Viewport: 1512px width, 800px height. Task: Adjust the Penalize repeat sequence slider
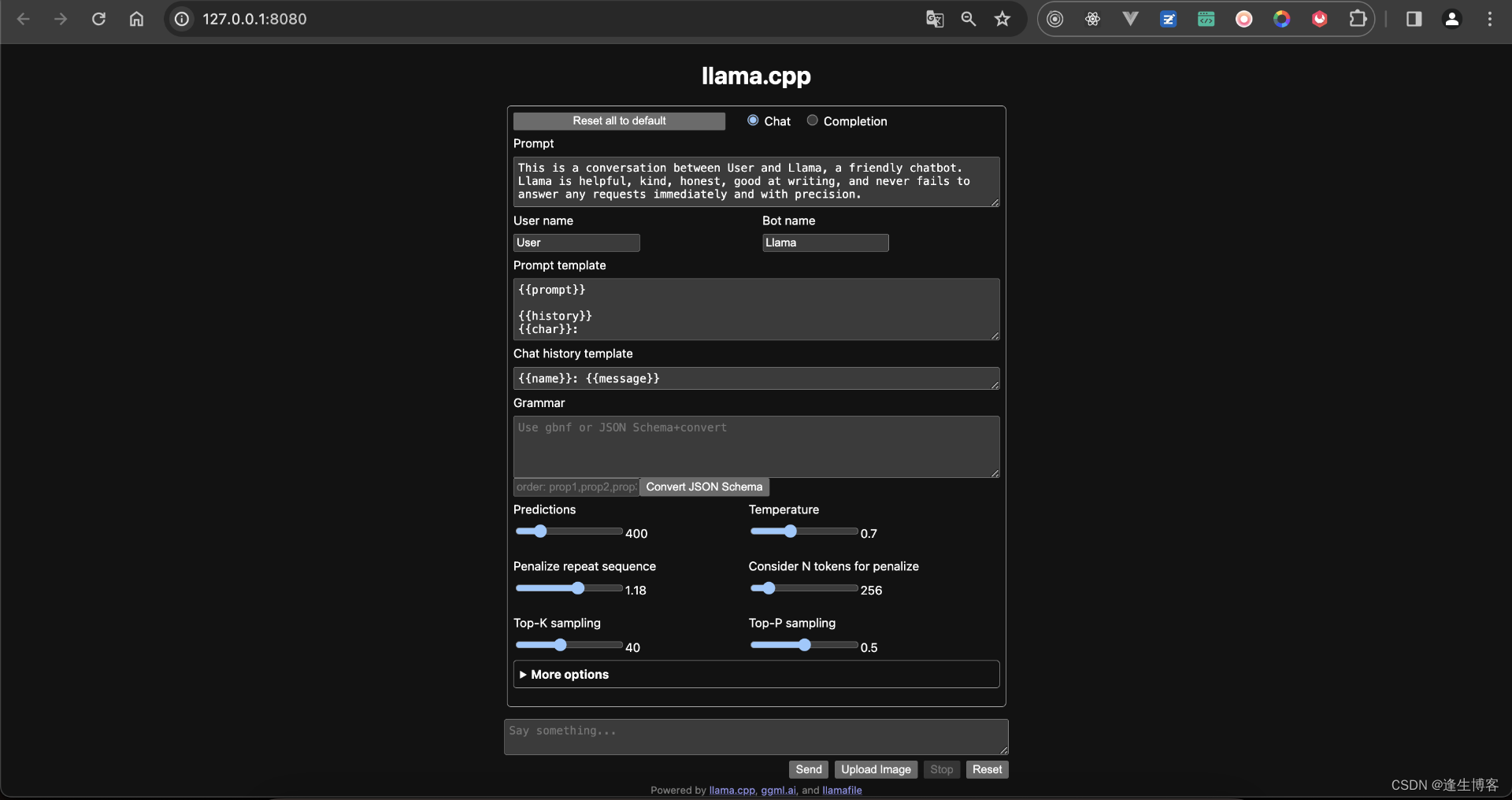pyautogui.click(x=569, y=588)
